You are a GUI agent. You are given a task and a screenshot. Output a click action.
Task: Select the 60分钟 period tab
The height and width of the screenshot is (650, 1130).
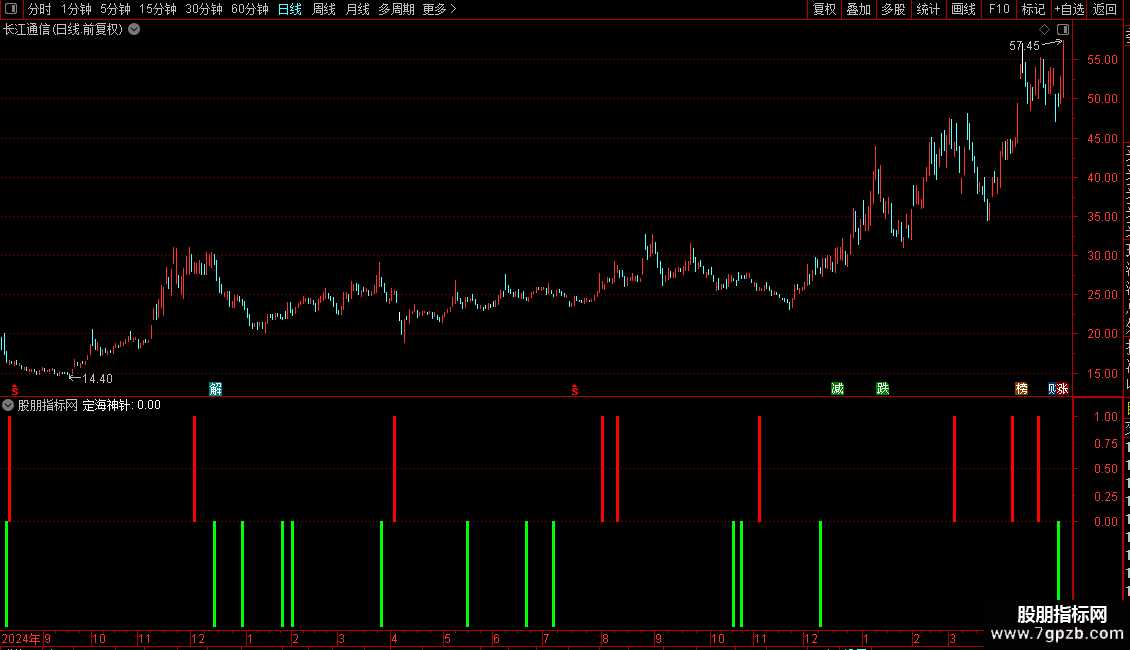pos(249,9)
